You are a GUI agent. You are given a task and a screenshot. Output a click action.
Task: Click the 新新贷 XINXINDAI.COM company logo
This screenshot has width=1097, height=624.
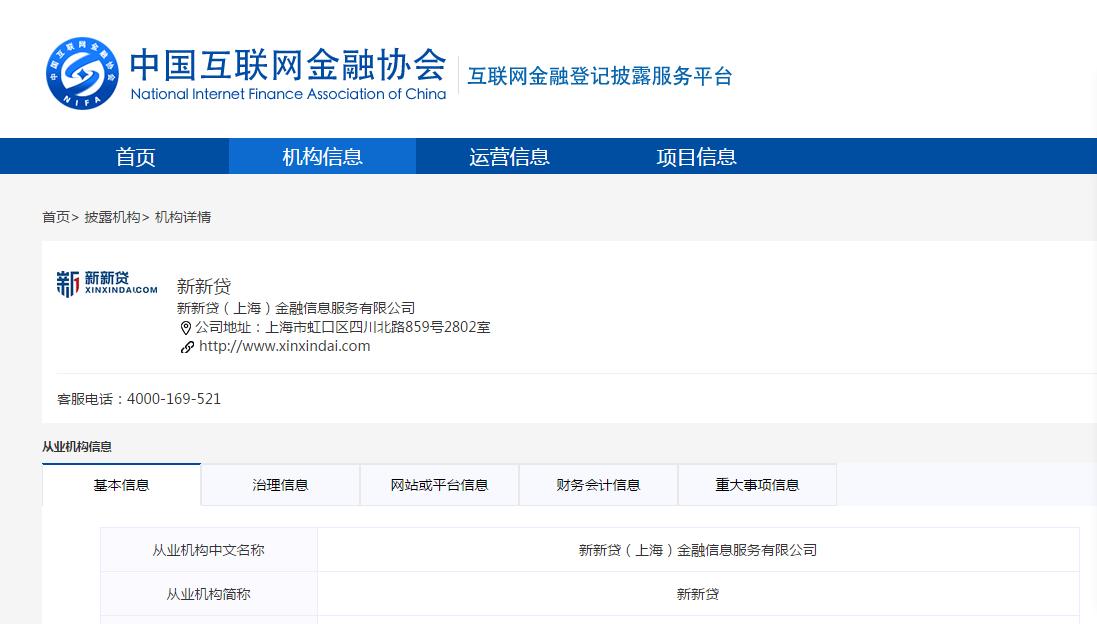(x=106, y=284)
